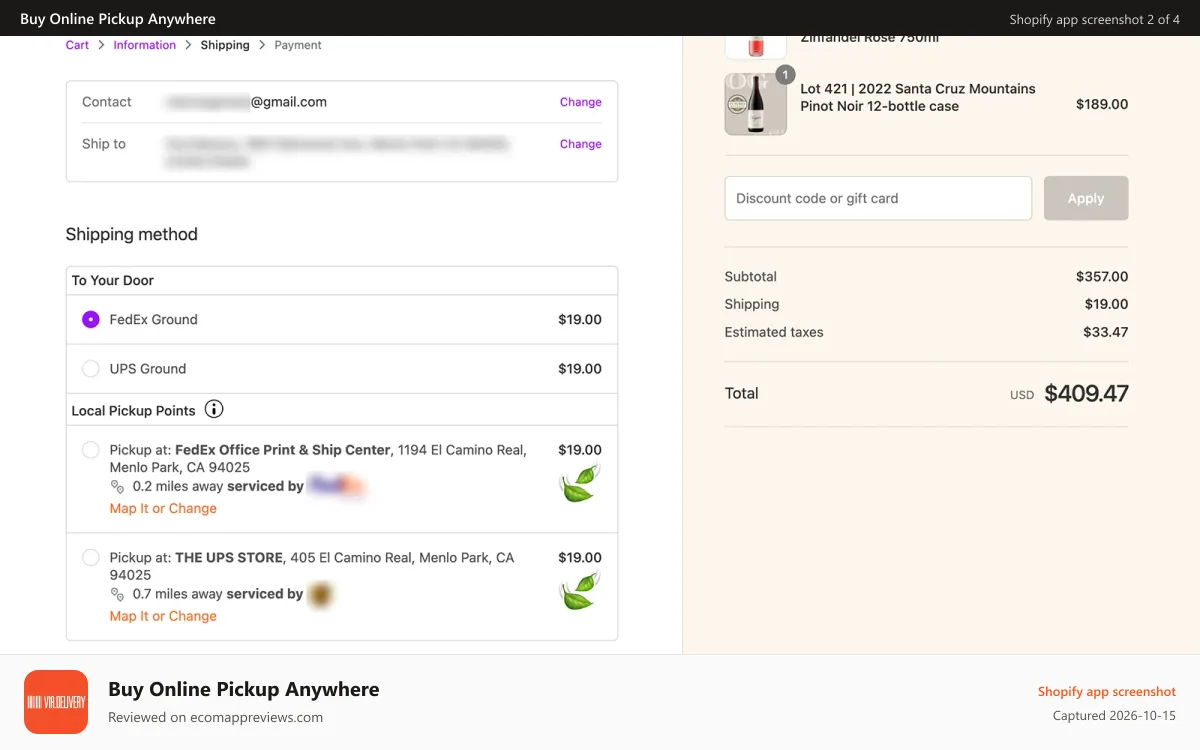Click the green leaf icon for THE UPS STORE pickup
This screenshot has width=1200, height=750.
[x=580, y=591]
